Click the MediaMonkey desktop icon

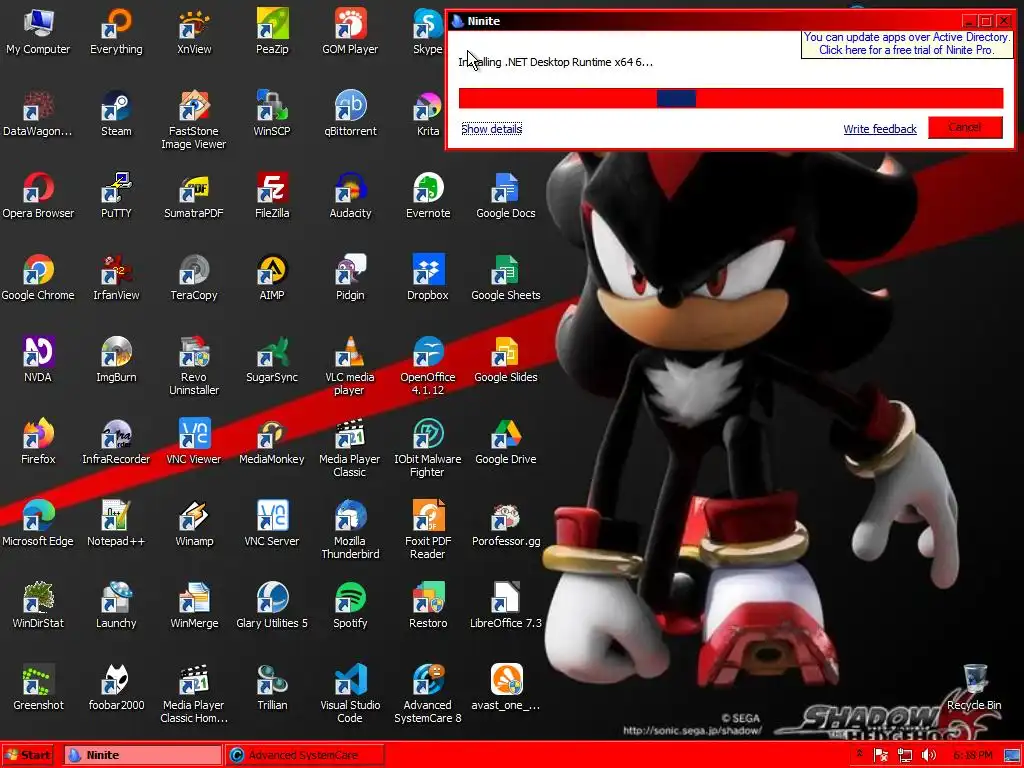(272, 441)
